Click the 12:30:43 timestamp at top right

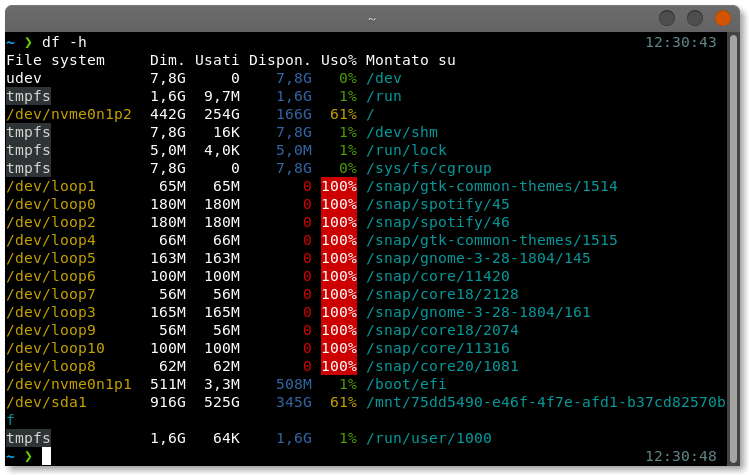[x=681, y=43]
